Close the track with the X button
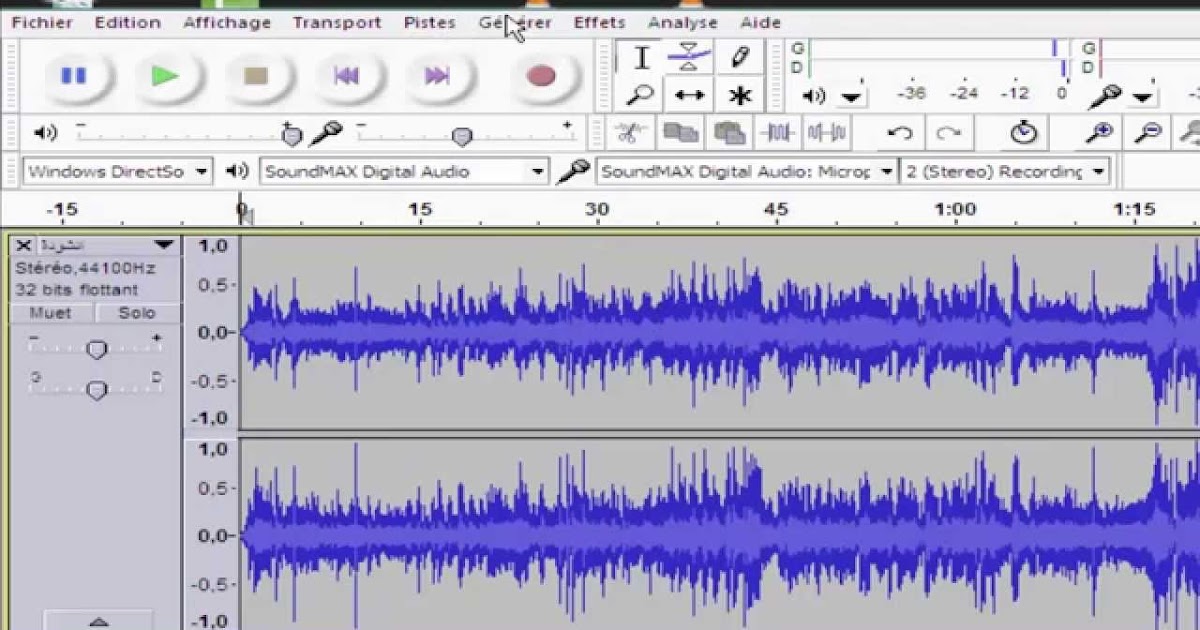1200x630 pixels. [x=23, y=245]
